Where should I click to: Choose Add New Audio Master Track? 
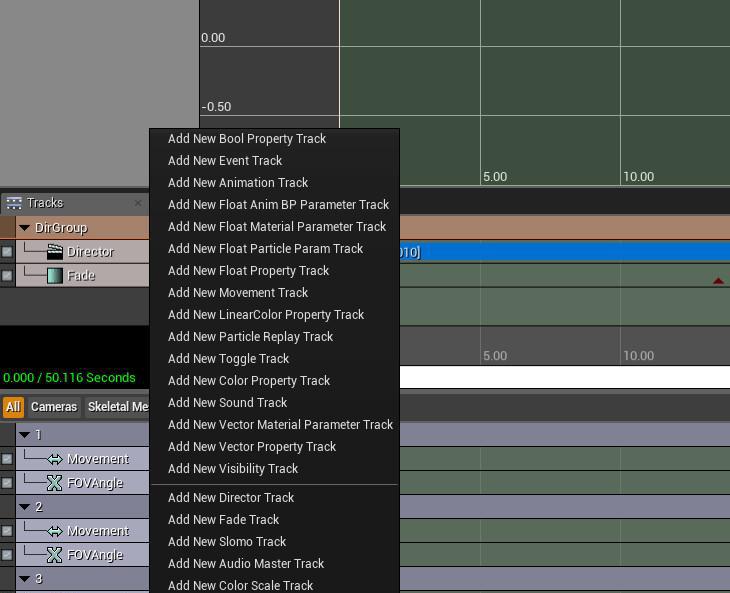coord(274,564)
